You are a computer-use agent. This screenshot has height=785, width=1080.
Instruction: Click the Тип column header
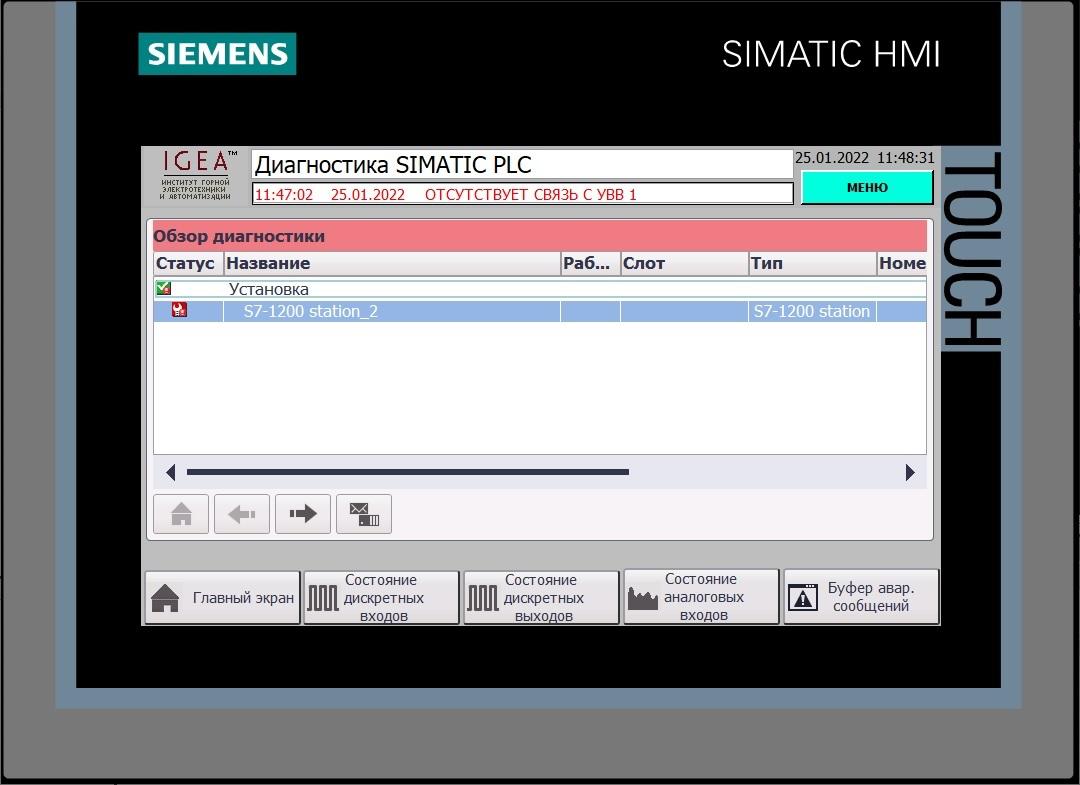coord(813,263)
